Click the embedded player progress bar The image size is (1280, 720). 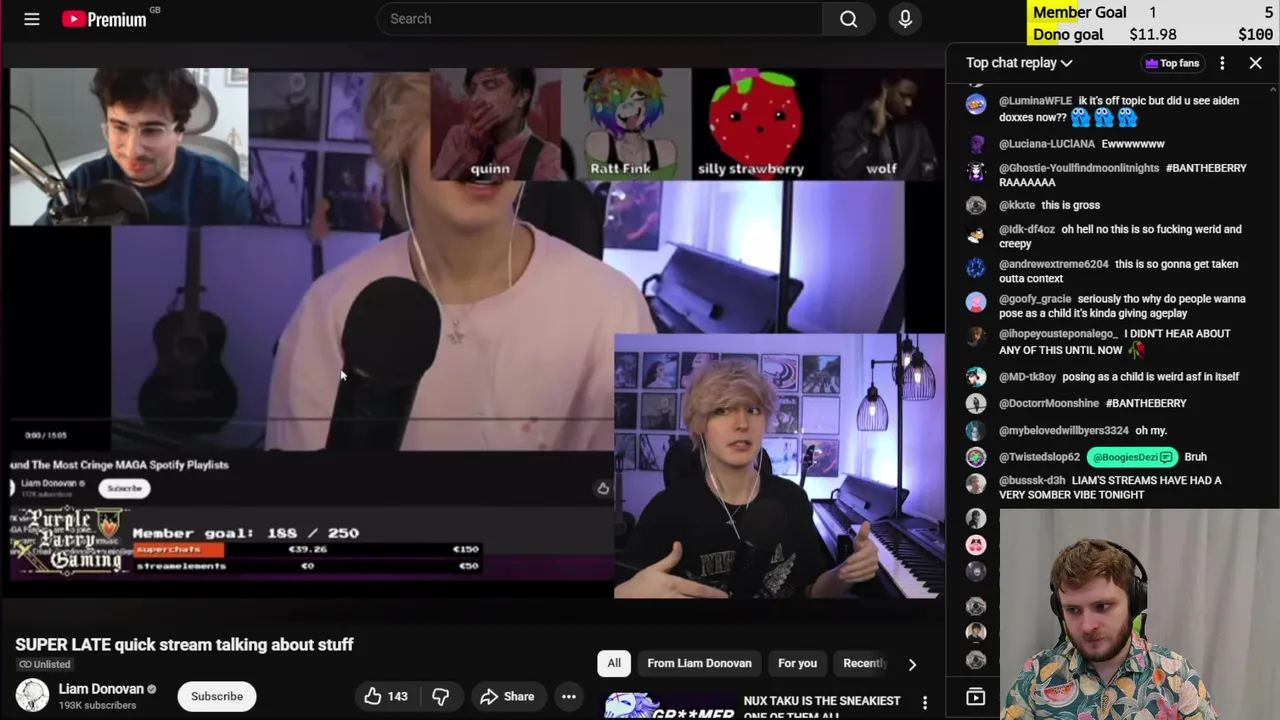click(311, 420)
